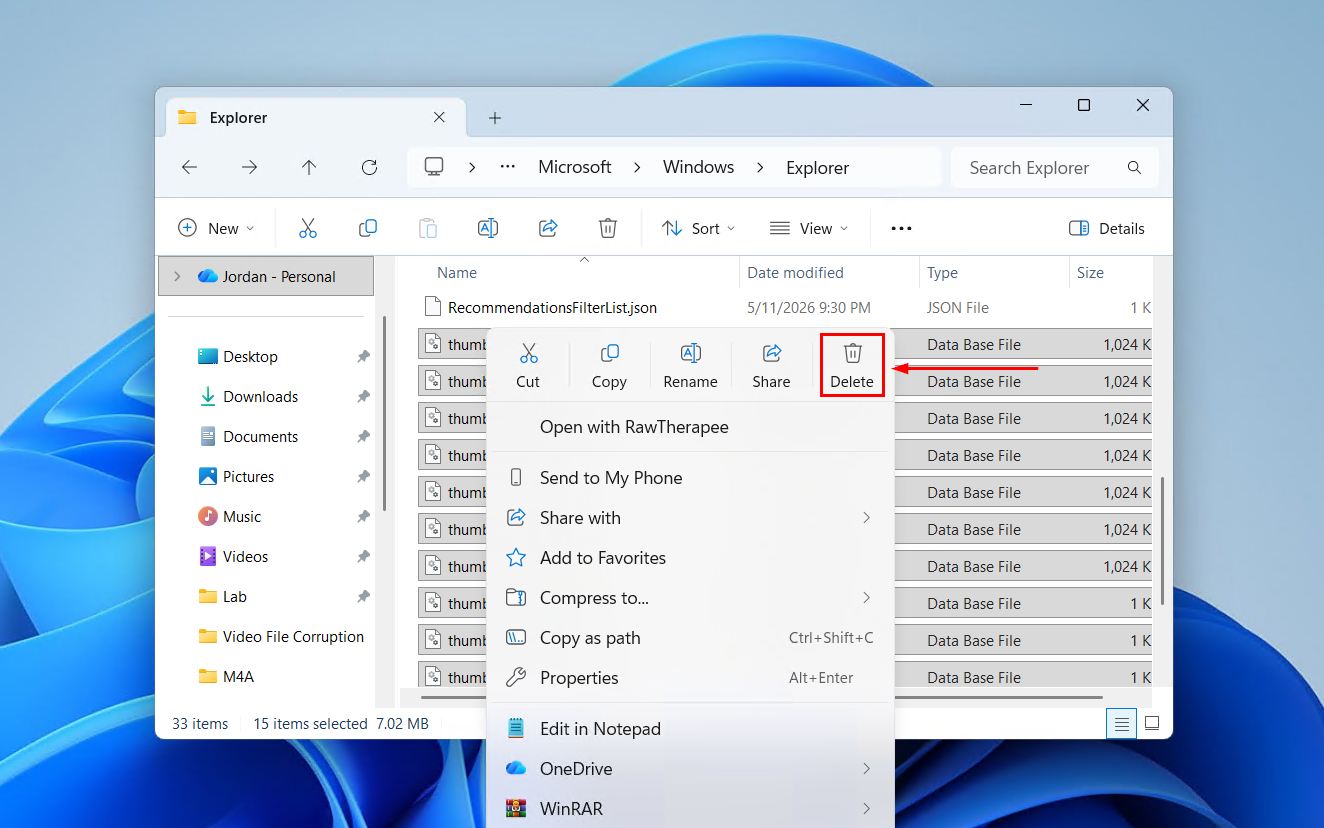Toggle the Details pane button

1107,228
